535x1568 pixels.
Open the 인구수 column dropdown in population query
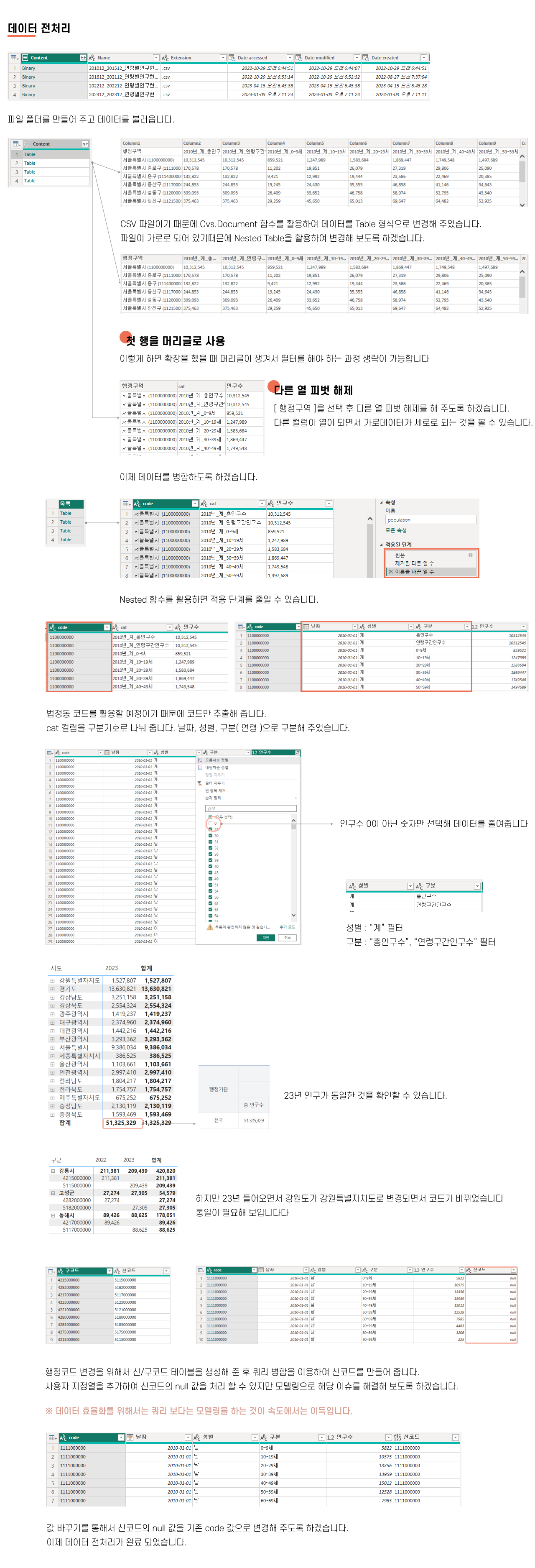tap(328, 504)
